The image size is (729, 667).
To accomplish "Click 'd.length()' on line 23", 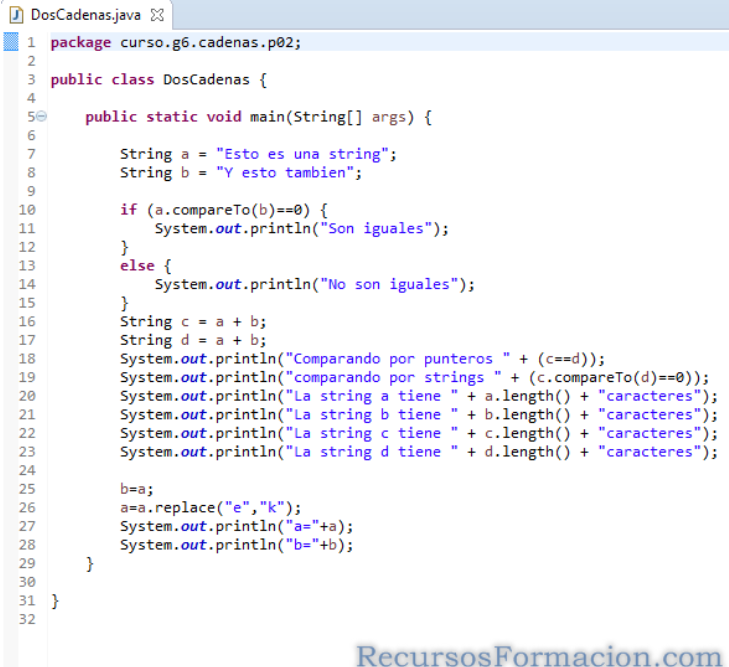I will coord(527,452).
